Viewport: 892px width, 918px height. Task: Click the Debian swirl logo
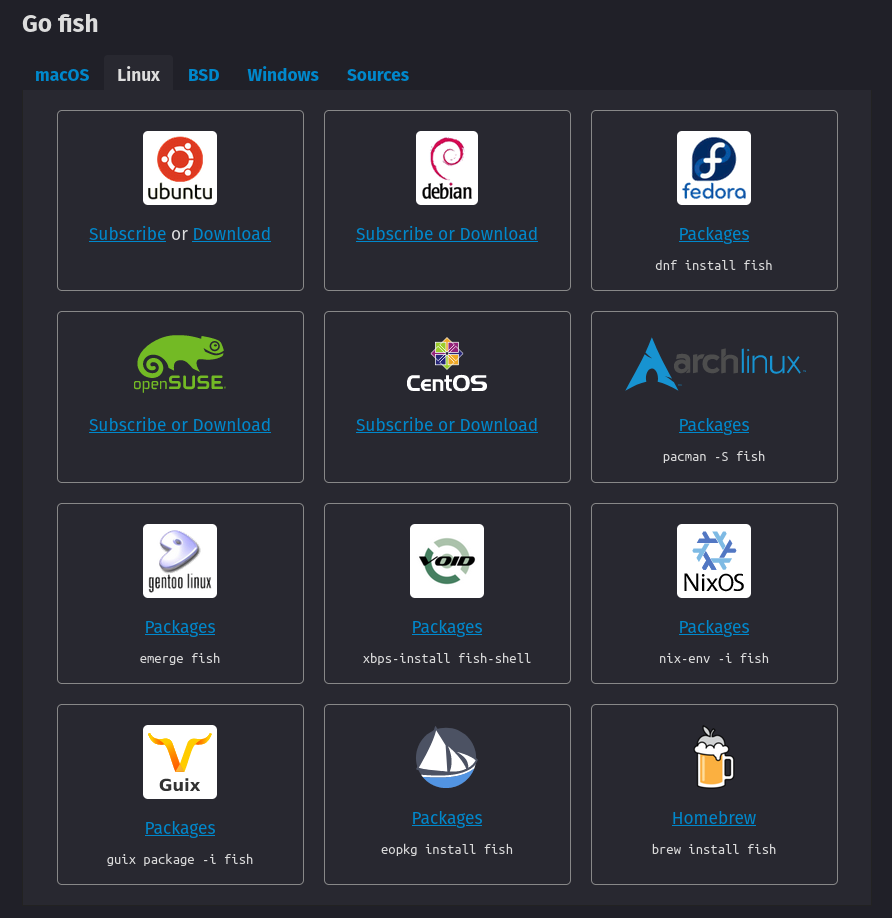447,167
